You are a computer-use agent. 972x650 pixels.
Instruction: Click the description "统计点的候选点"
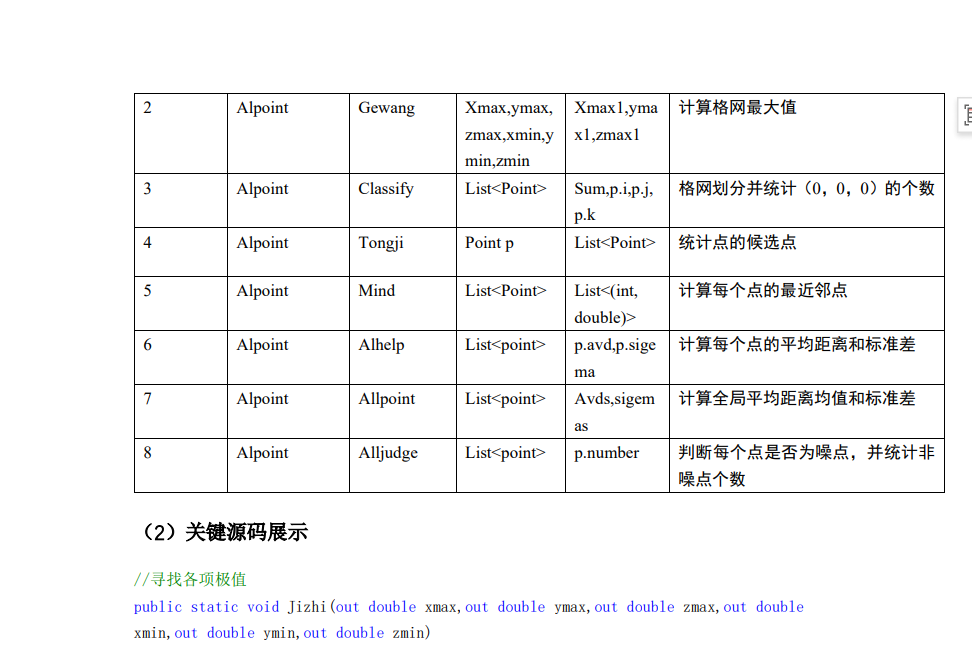pos(737,243)
